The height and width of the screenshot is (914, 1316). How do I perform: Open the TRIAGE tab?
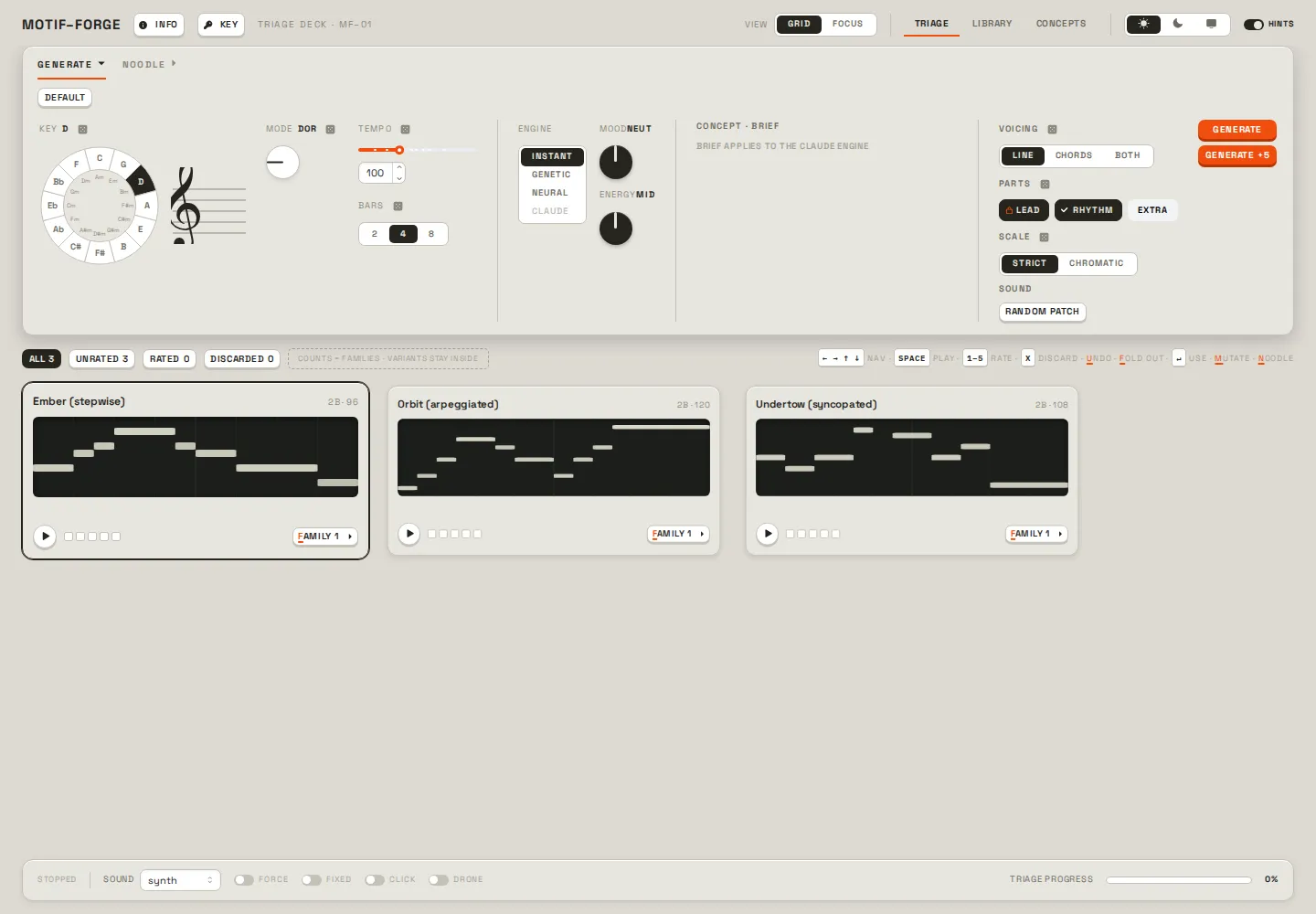931,24
